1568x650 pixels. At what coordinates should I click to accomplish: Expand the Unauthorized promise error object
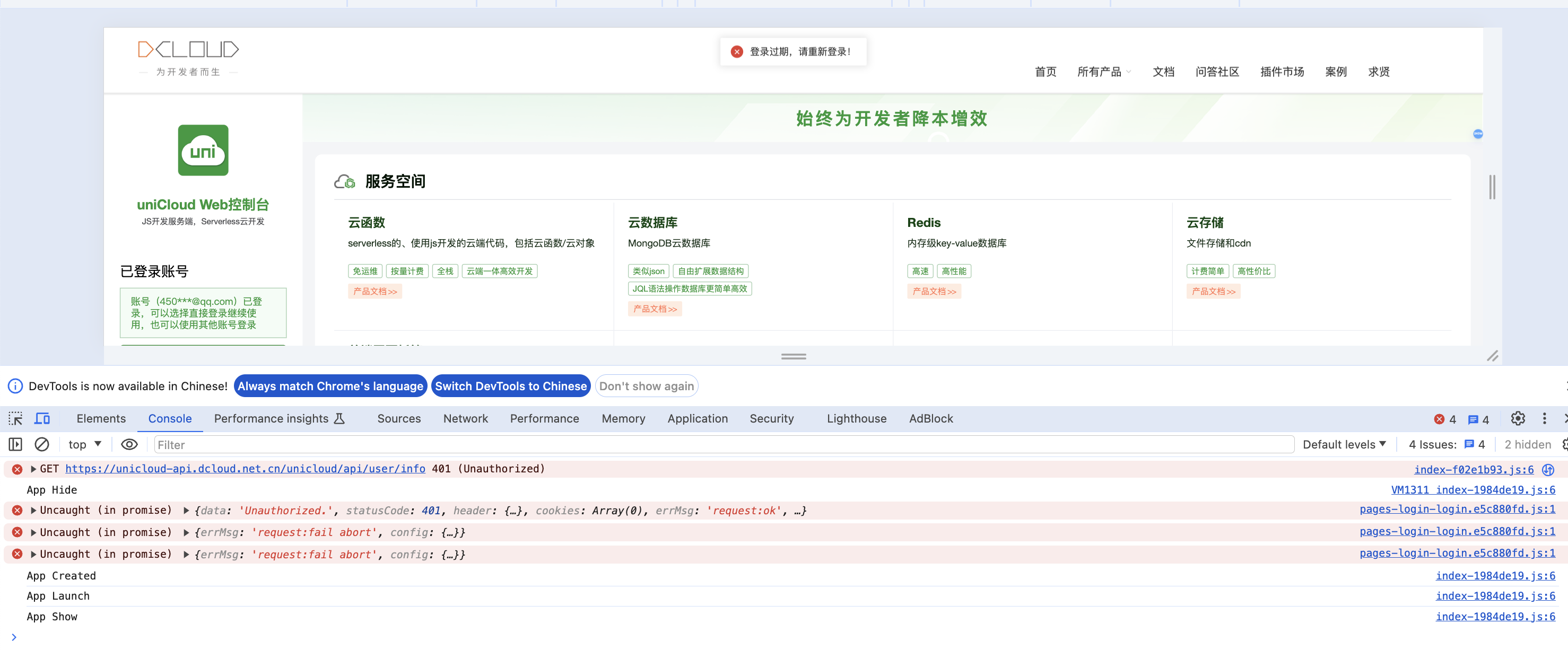186,511
